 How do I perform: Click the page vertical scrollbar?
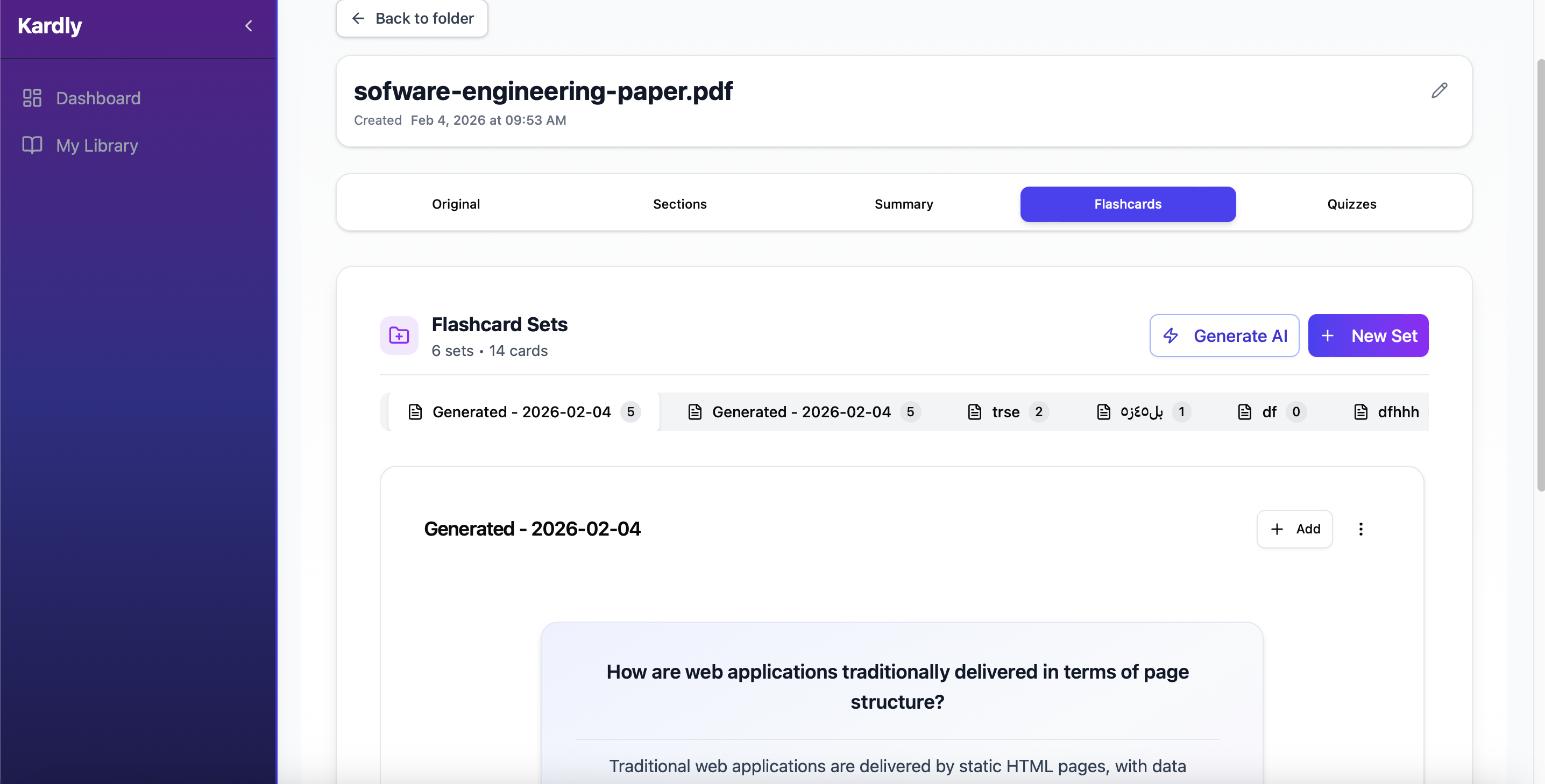coord(1540,276)
